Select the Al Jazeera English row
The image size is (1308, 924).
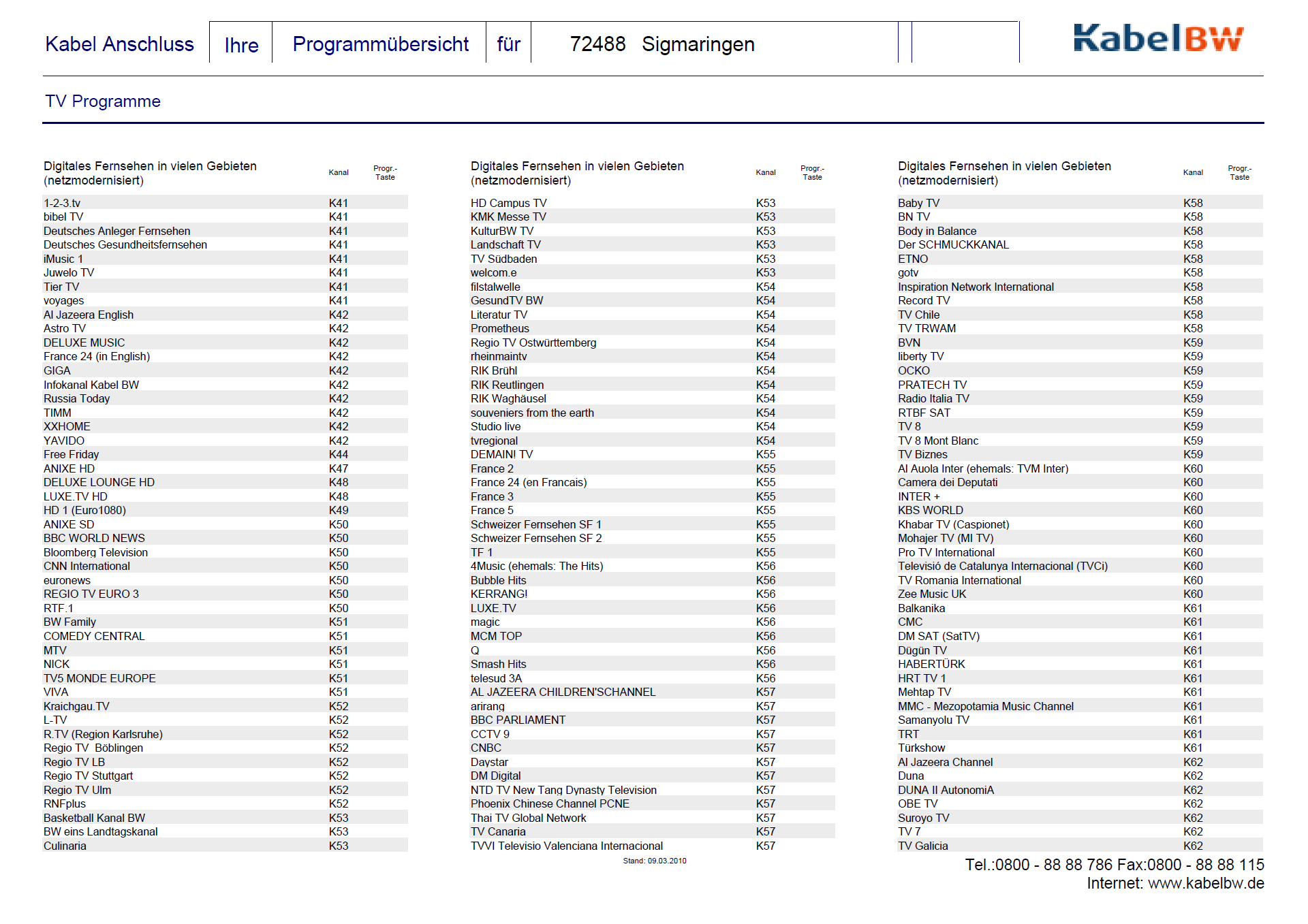pyautogui.click(x=89, y=315)
